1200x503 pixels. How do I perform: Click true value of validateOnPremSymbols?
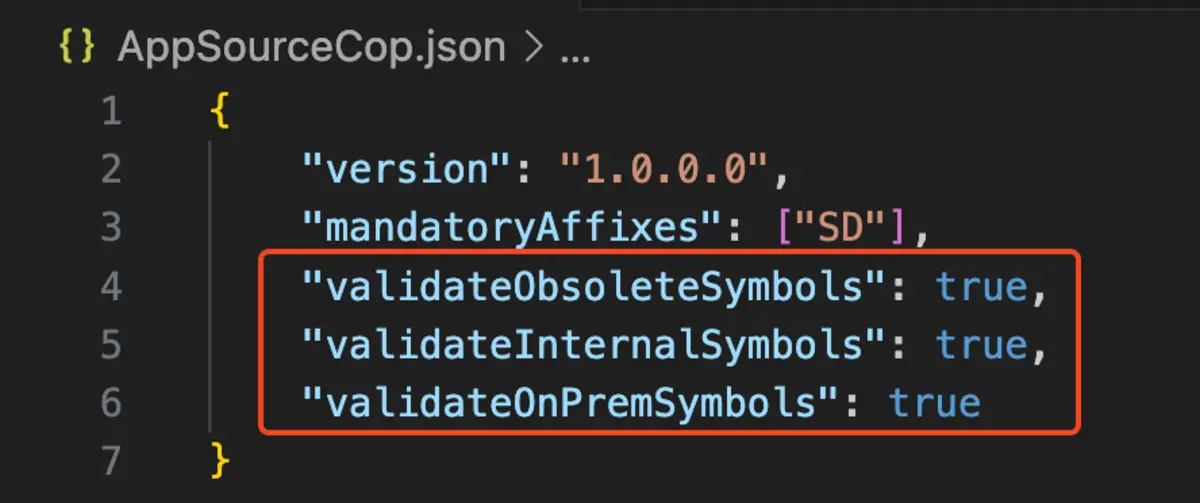click(x=935, y=403)
